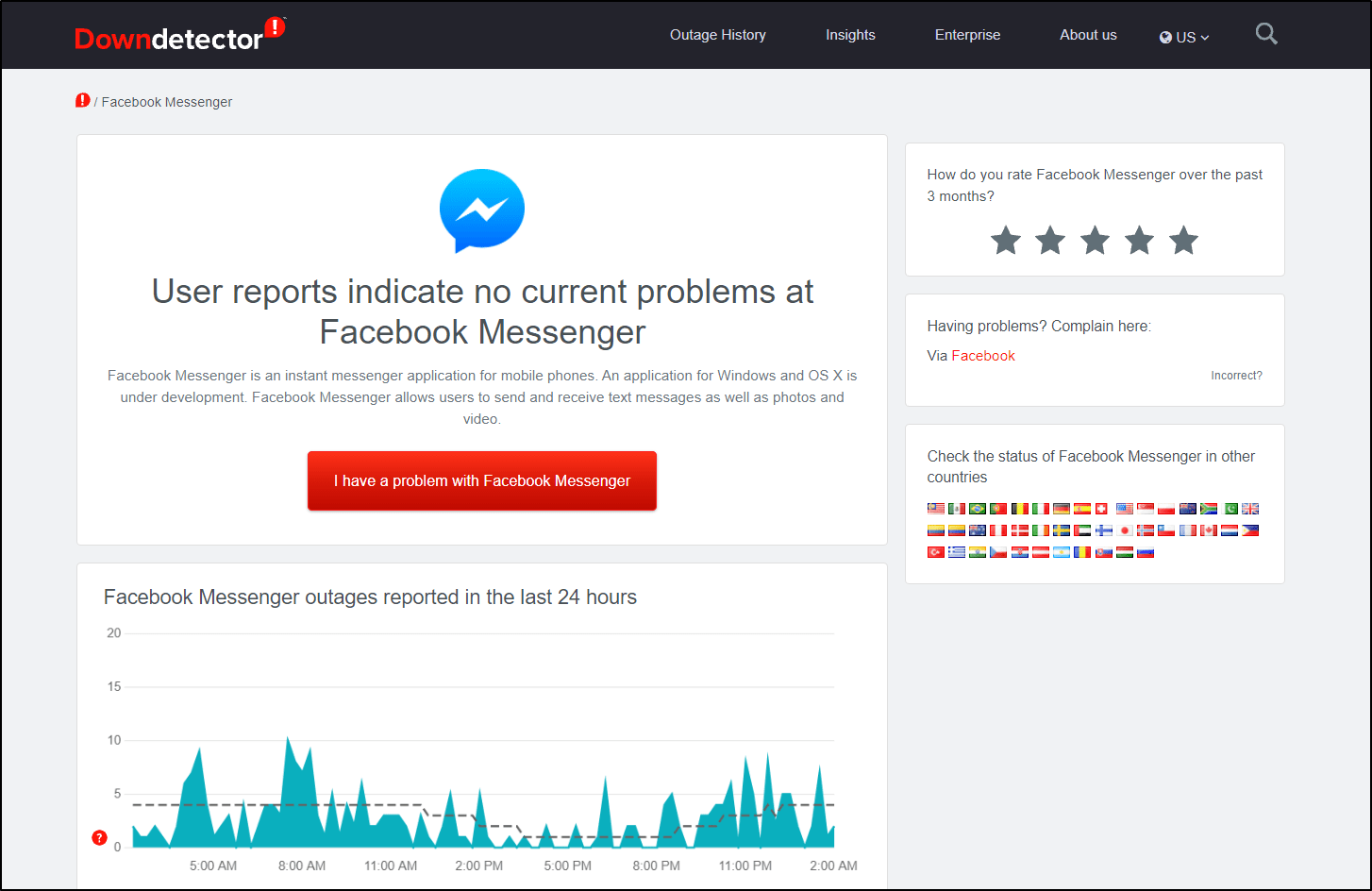Open the About us nav item
The image size is (1372, 891).
1088,35
